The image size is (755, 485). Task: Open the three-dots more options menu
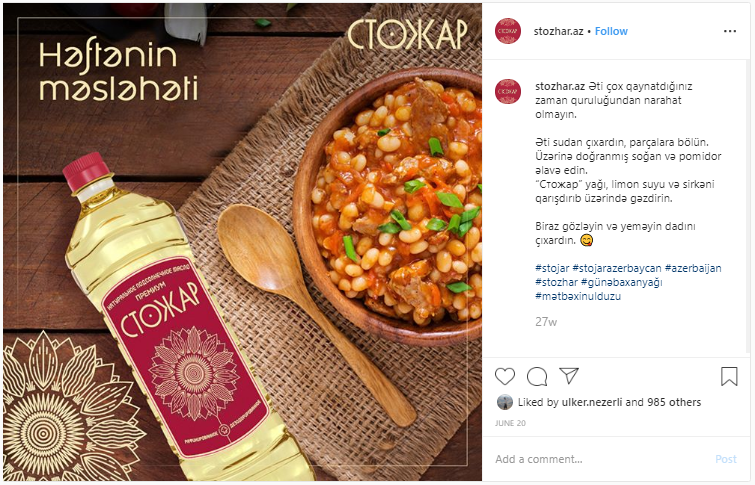(x=730, y=31)
